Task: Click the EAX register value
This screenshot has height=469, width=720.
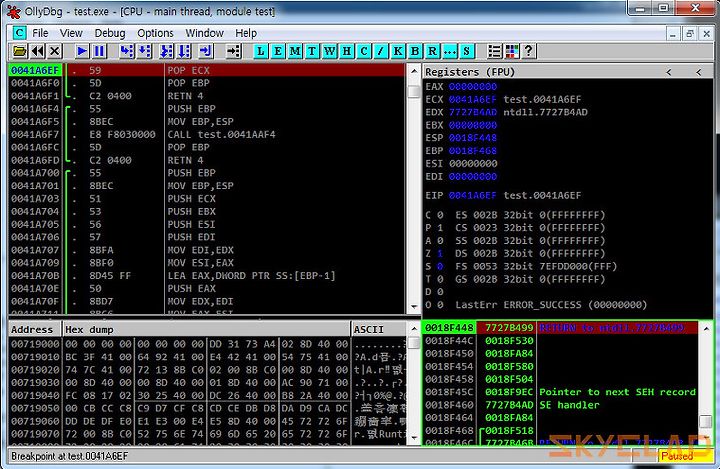Action: [473, 86]
